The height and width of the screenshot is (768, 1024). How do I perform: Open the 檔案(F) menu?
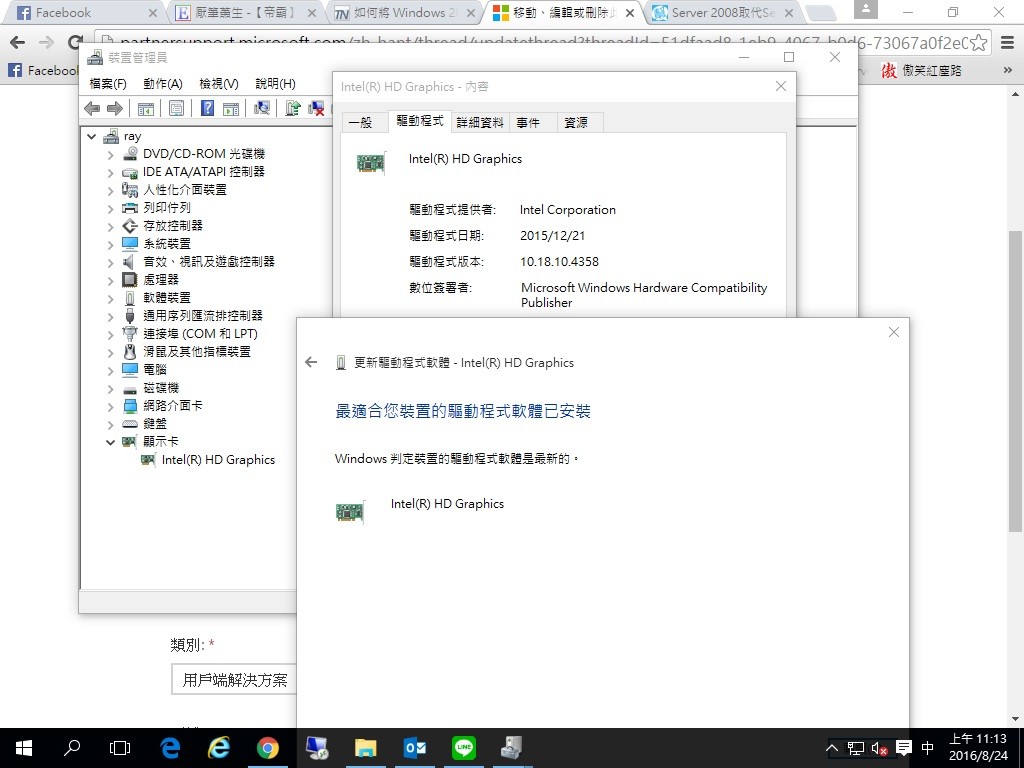click(x=108, y=84)
